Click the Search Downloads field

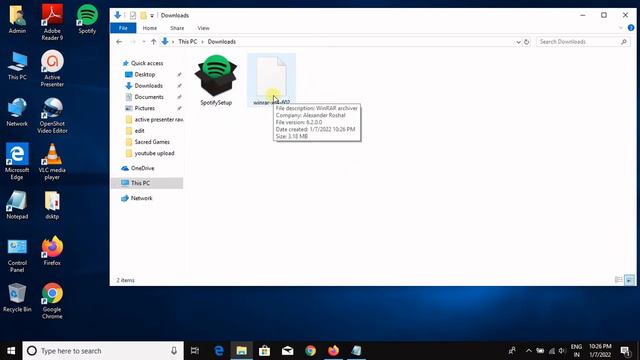pyautogui.click(x=582, y=42)
